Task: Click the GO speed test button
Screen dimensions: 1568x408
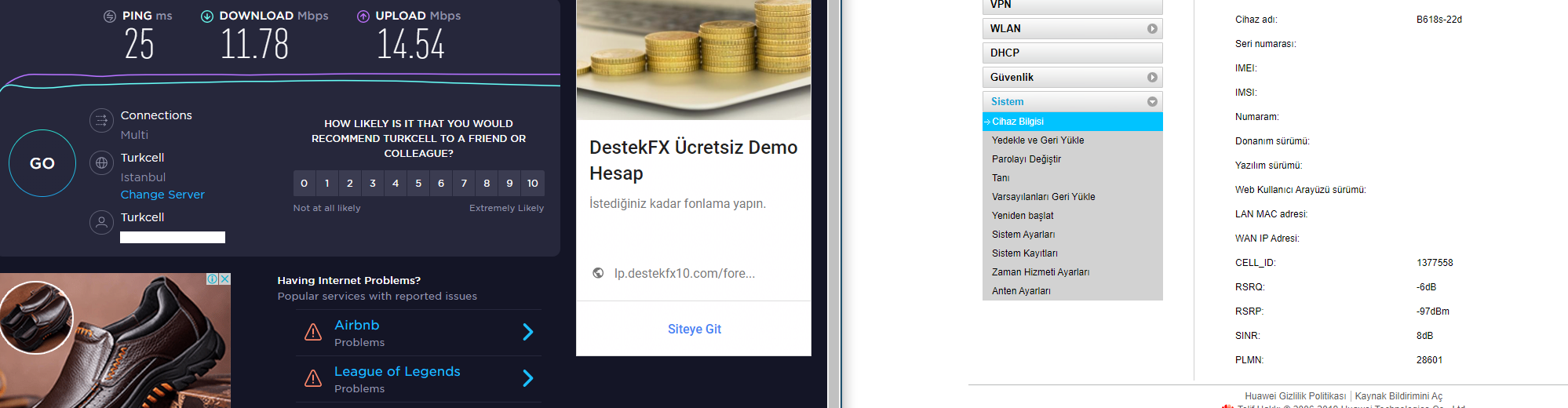Action: [42, 163]
